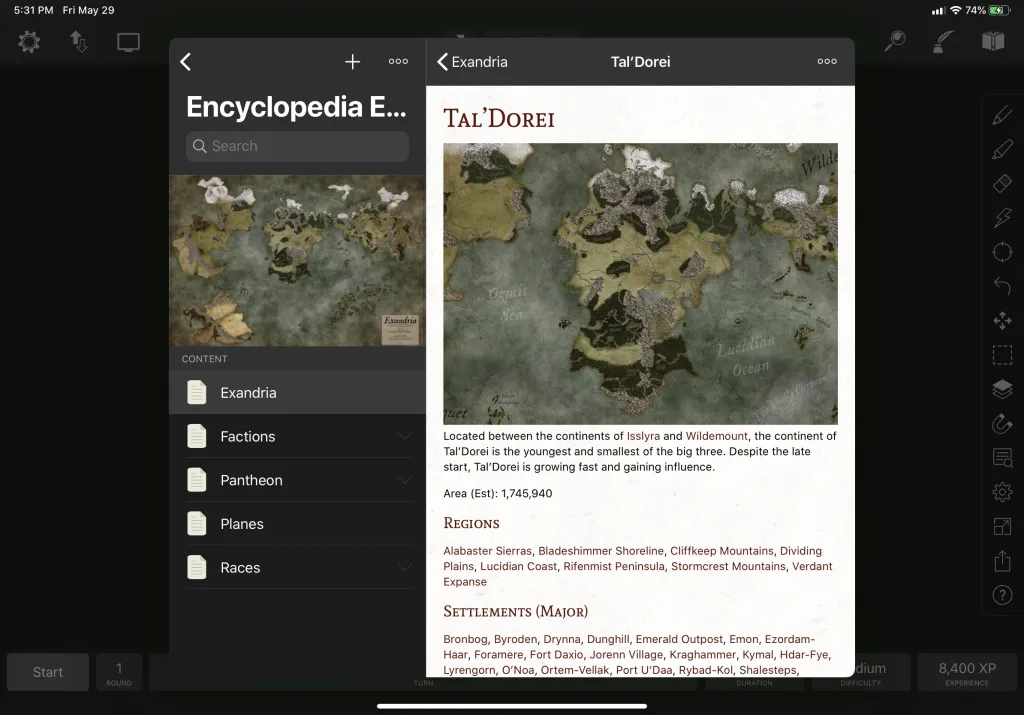This screenshot has height=715, width=1024.
Task: Follow the Isslyra link
Action: [x=643, y=436]
